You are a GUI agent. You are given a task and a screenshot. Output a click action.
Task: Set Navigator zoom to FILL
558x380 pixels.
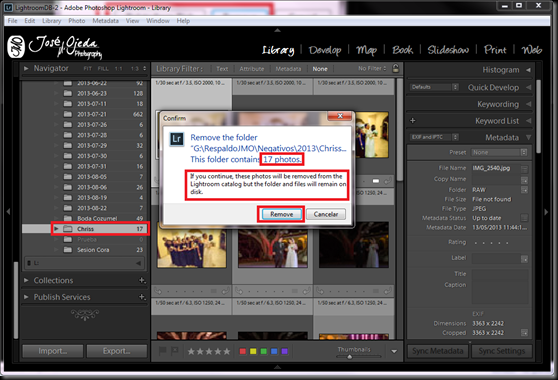pos(103,68)
